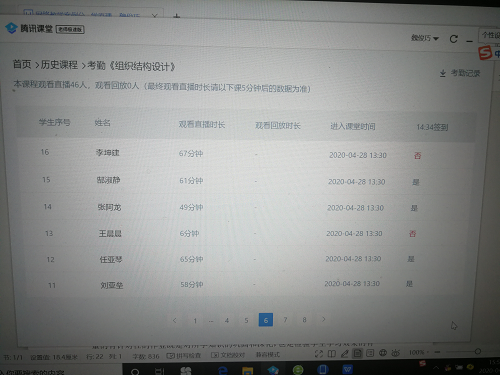Toggle the 拼写检查 spell check option
This screenshot has width=500, height=375.
tap(184, 355)
